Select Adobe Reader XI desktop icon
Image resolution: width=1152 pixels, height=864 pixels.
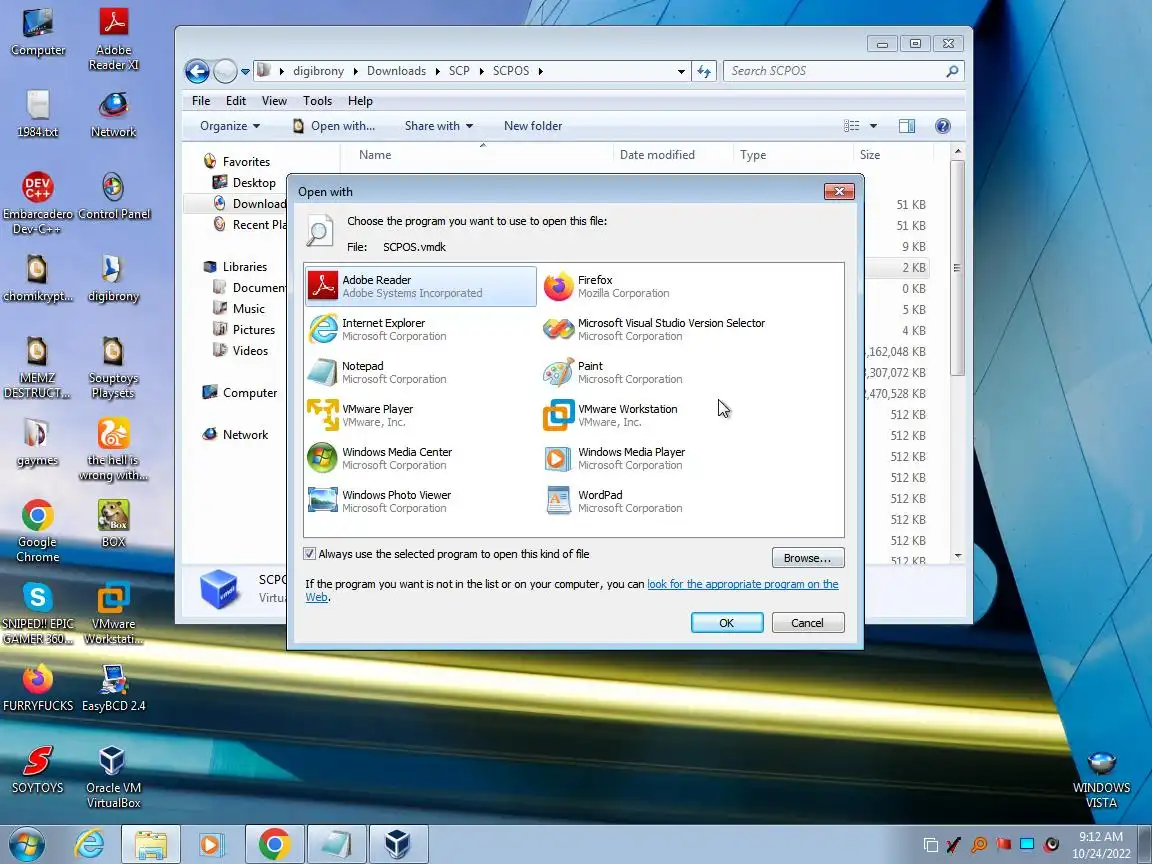coord(114,39)
